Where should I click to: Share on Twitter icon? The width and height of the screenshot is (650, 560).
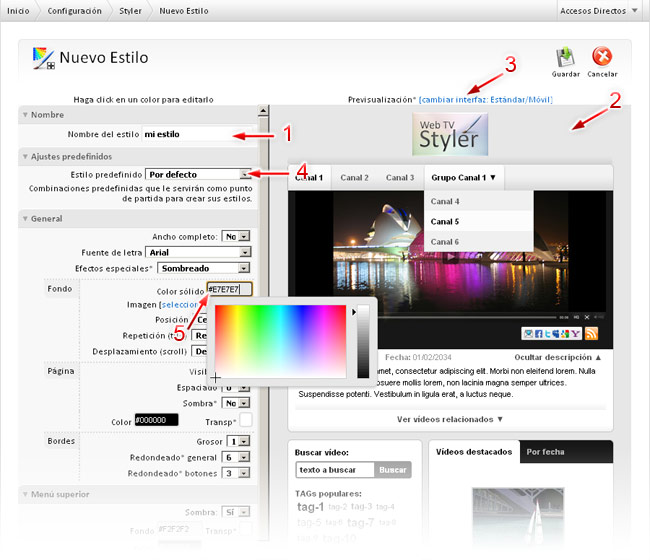(547, 334)
